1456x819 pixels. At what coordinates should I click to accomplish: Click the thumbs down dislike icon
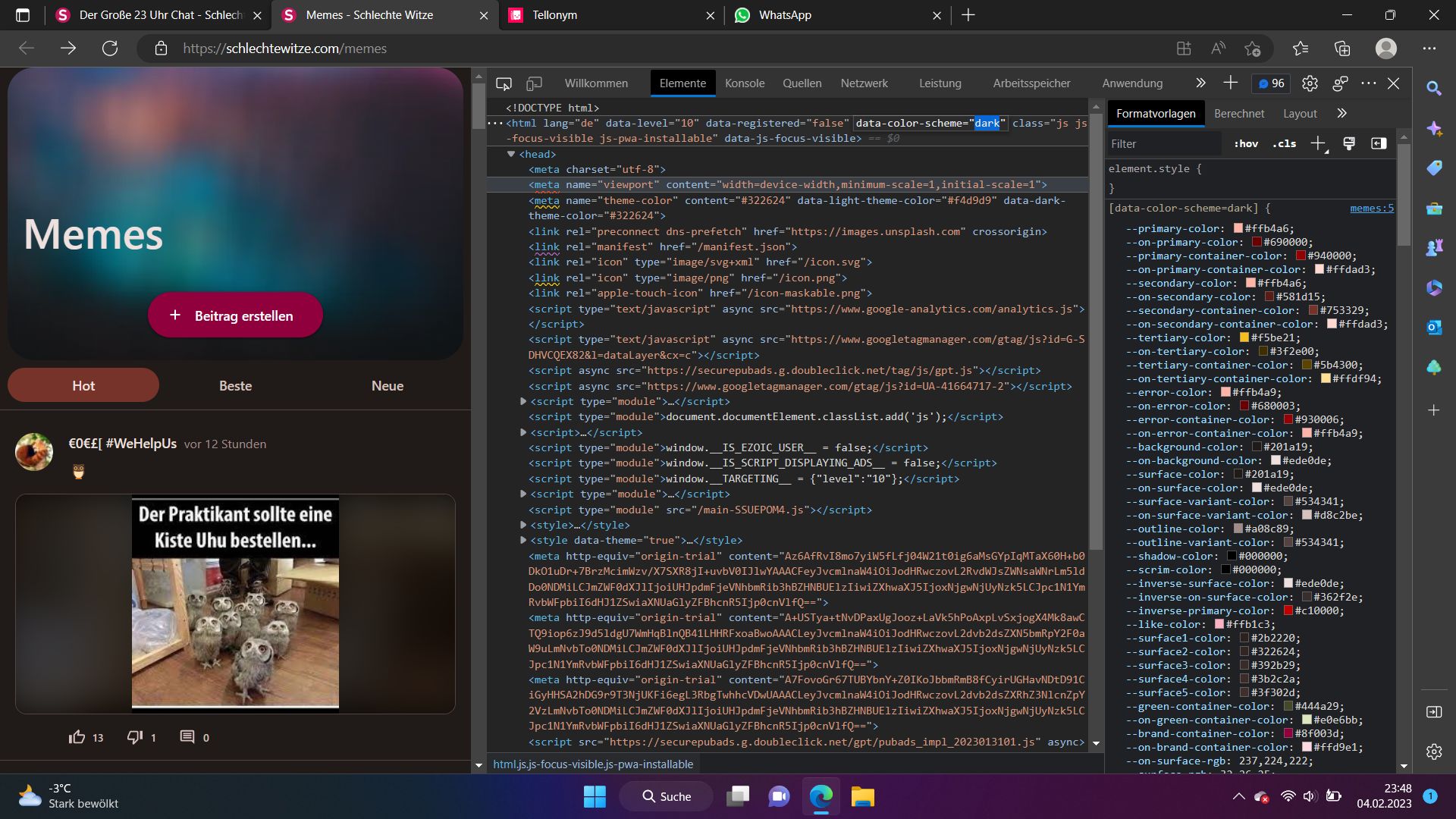[x=134, y=737]
